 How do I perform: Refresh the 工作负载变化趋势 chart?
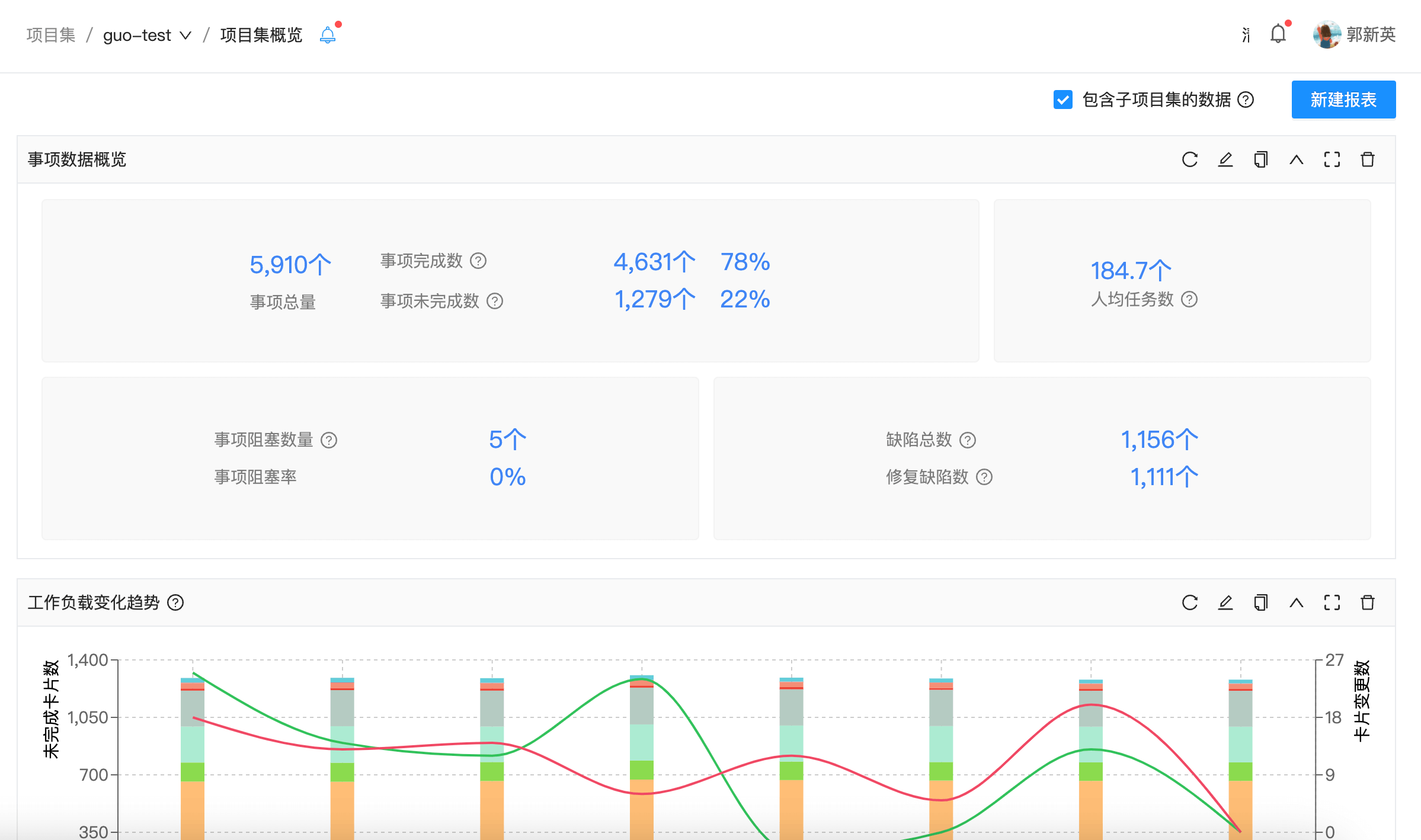pos(1189,602)
